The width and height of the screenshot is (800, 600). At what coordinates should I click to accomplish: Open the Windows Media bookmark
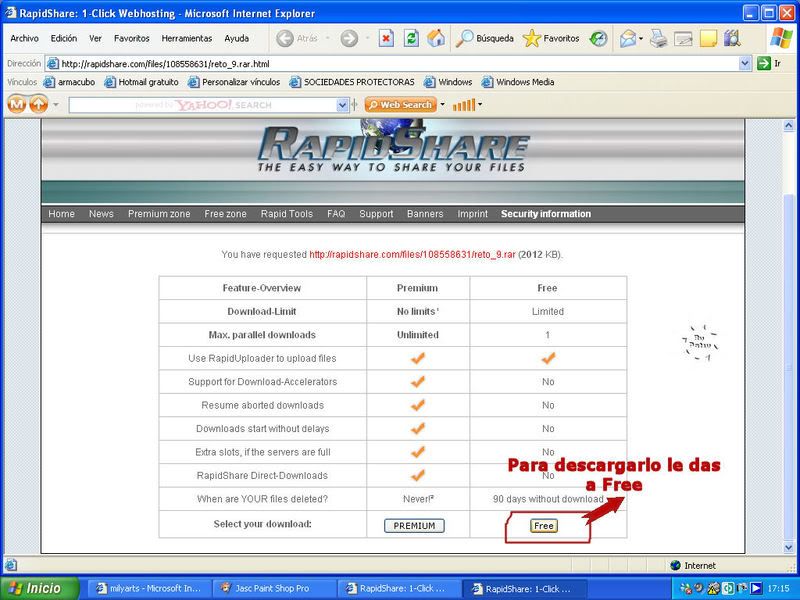click(518, 82)
